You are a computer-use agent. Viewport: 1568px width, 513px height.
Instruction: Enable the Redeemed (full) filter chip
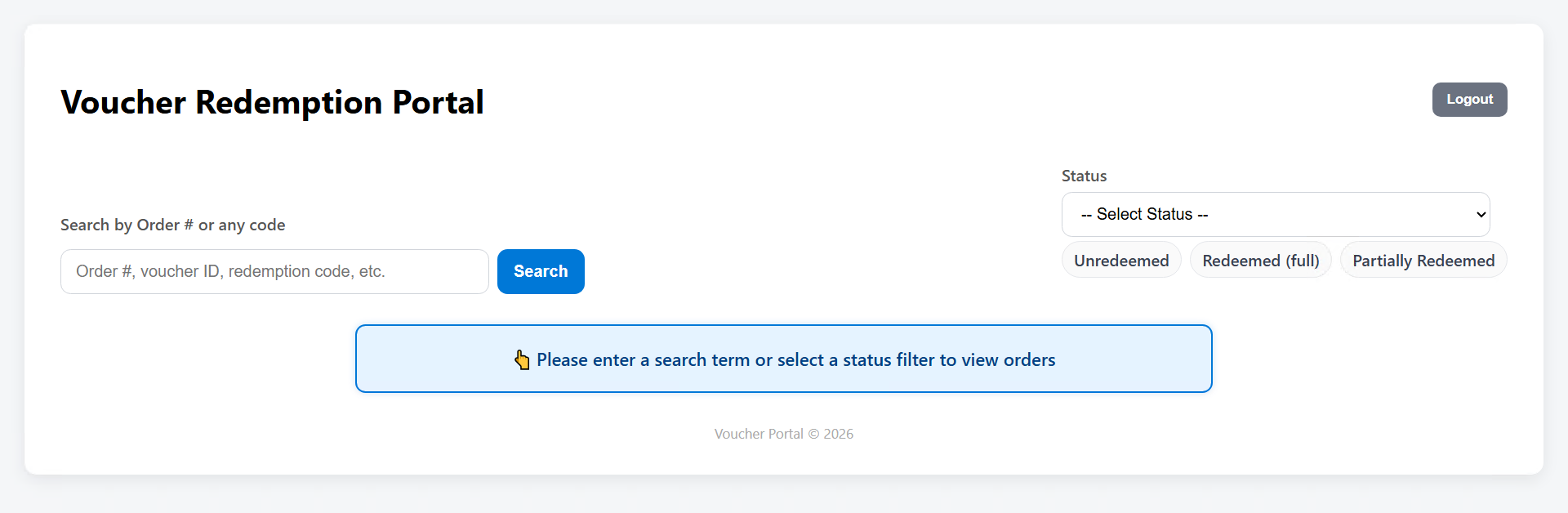click(1260, 260)
